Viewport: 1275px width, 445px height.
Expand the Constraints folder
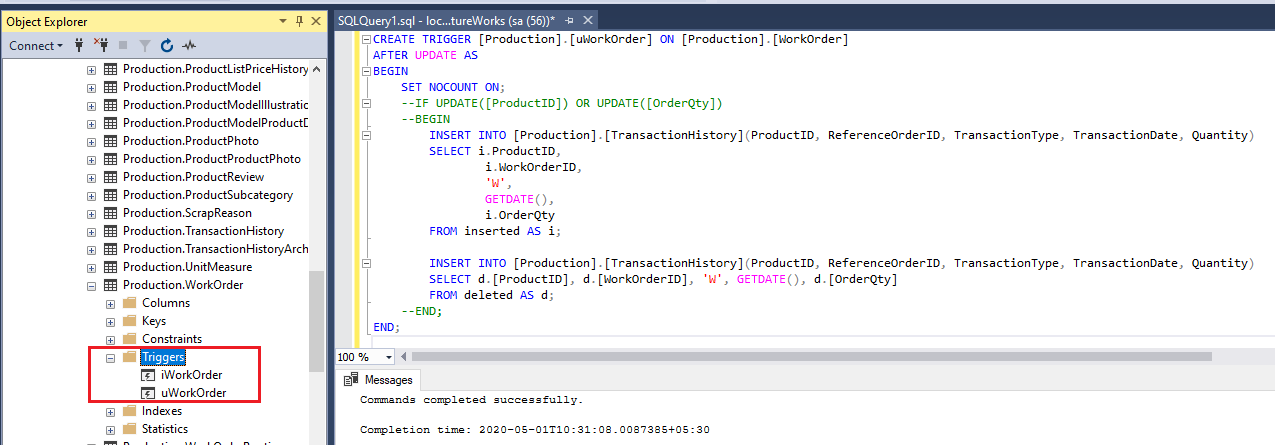coord(110,339)
